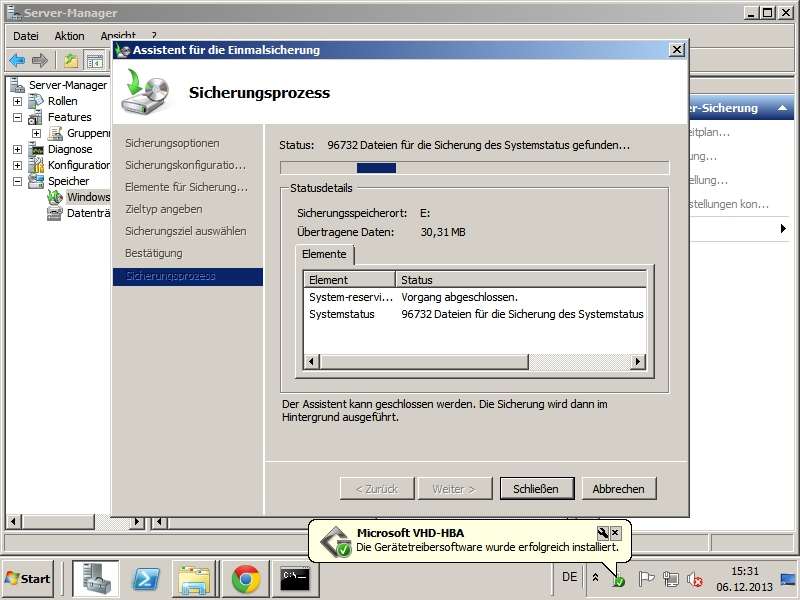
Task: Expand the Diagnose node
Action: (x=17, y=149)
